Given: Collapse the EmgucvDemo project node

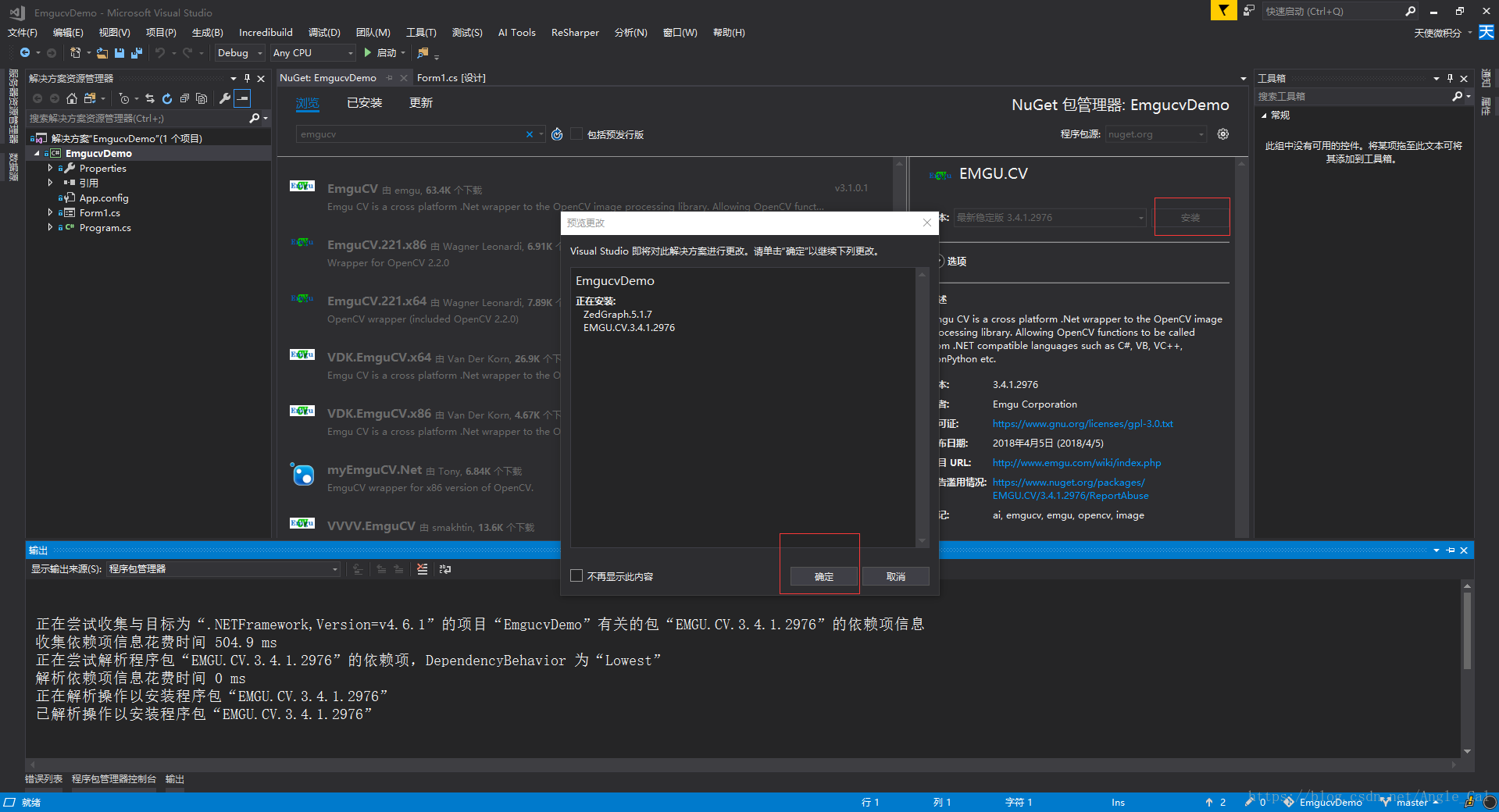Looking at the screenshot, I should tap(37, 153).
